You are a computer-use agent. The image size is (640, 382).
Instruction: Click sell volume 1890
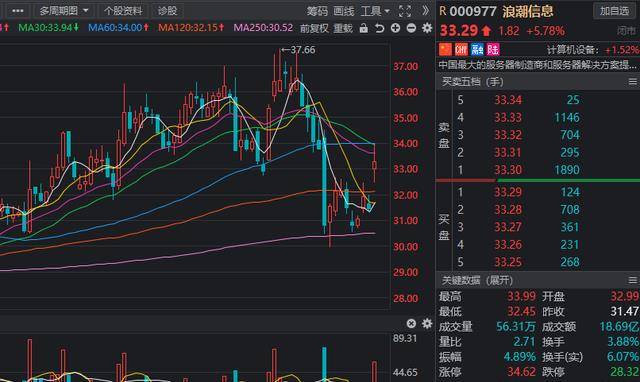coord(567,170)
